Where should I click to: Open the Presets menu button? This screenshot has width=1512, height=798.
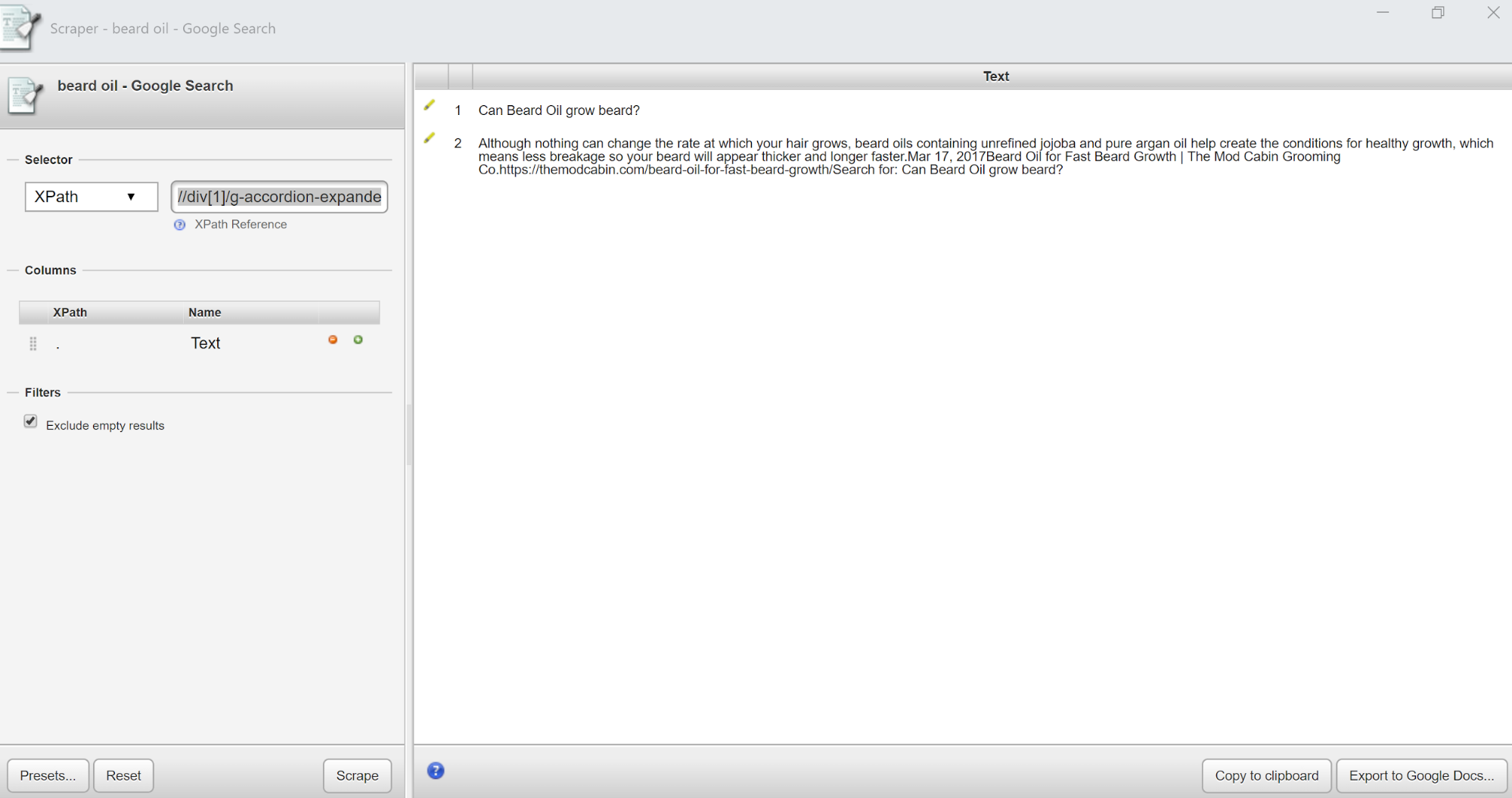pyautogui.click(x=48, y=775)
